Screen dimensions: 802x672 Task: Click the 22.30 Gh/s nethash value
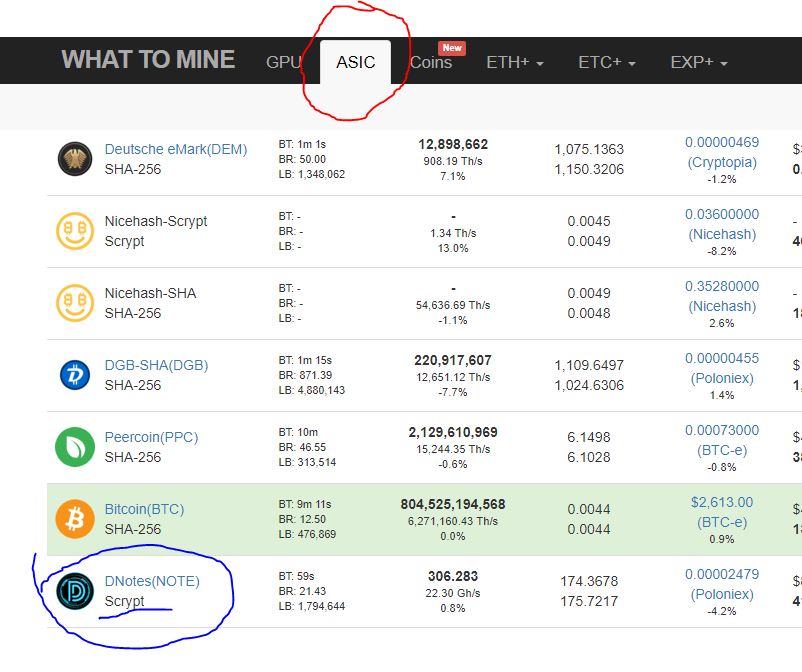tap(453, 594)
